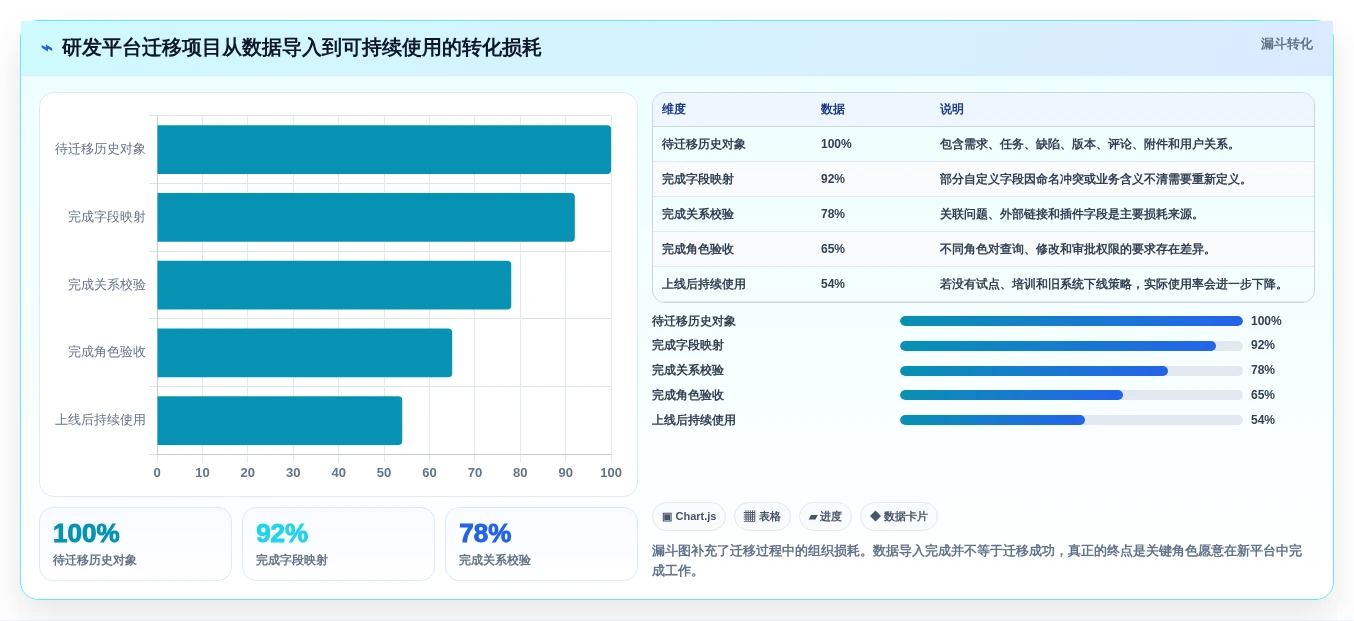Click the 完成关系校验 78% progress bar
The width and height of the screenshot is (1354, 621).
(x=1071, y=371)
